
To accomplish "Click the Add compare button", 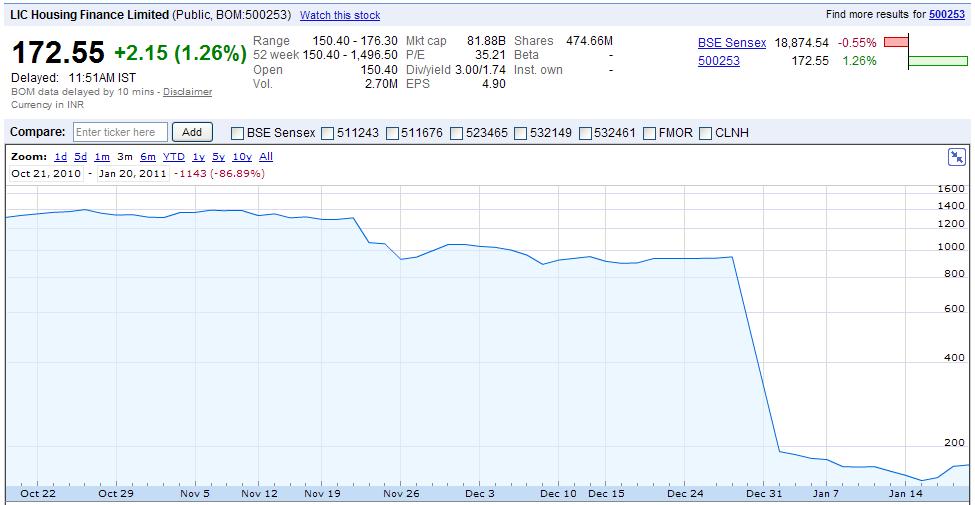I will tap(192, 132).
